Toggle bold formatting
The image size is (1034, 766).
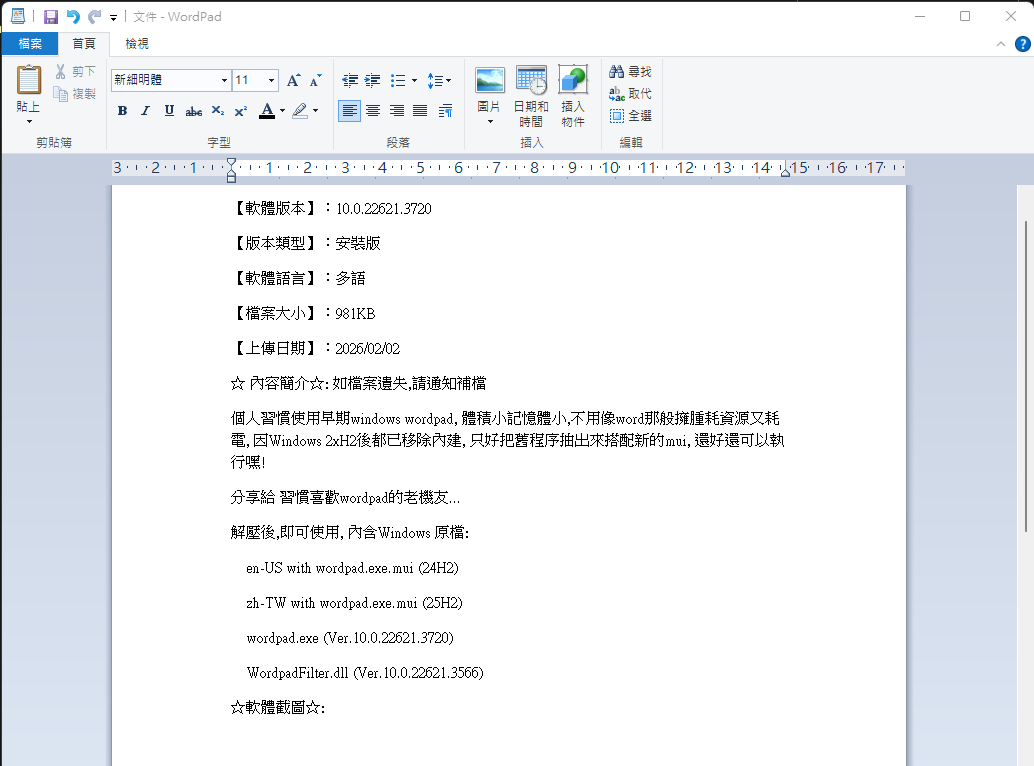click(x=122, y=111)
